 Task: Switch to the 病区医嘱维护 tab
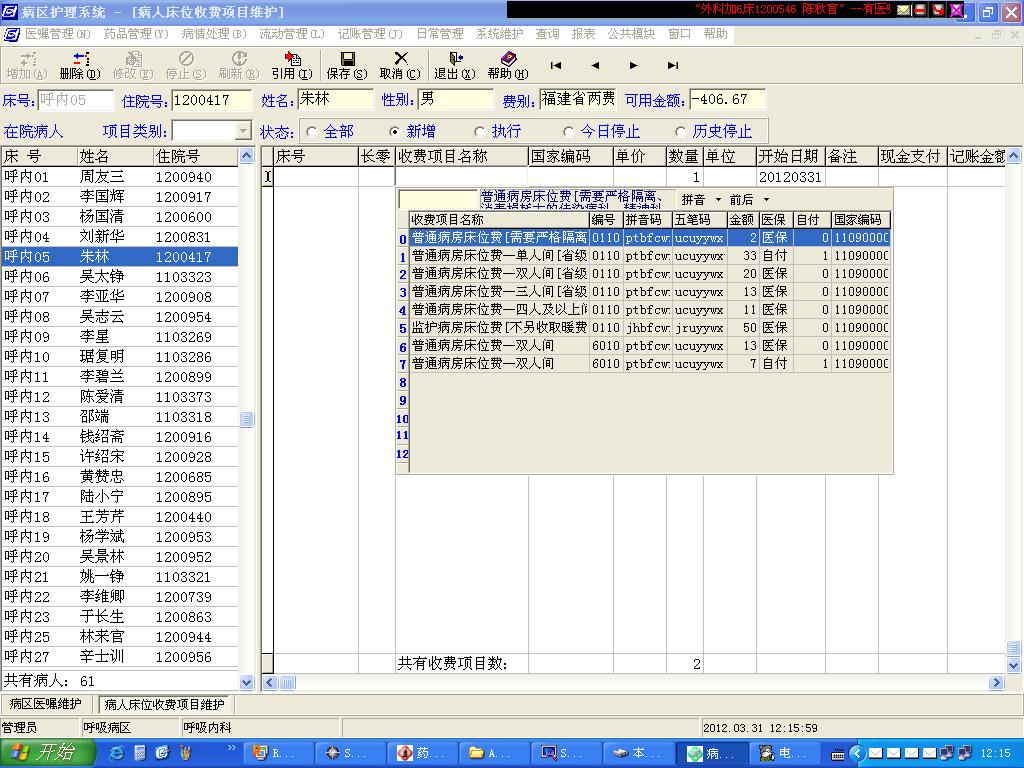tap(47, 704)
